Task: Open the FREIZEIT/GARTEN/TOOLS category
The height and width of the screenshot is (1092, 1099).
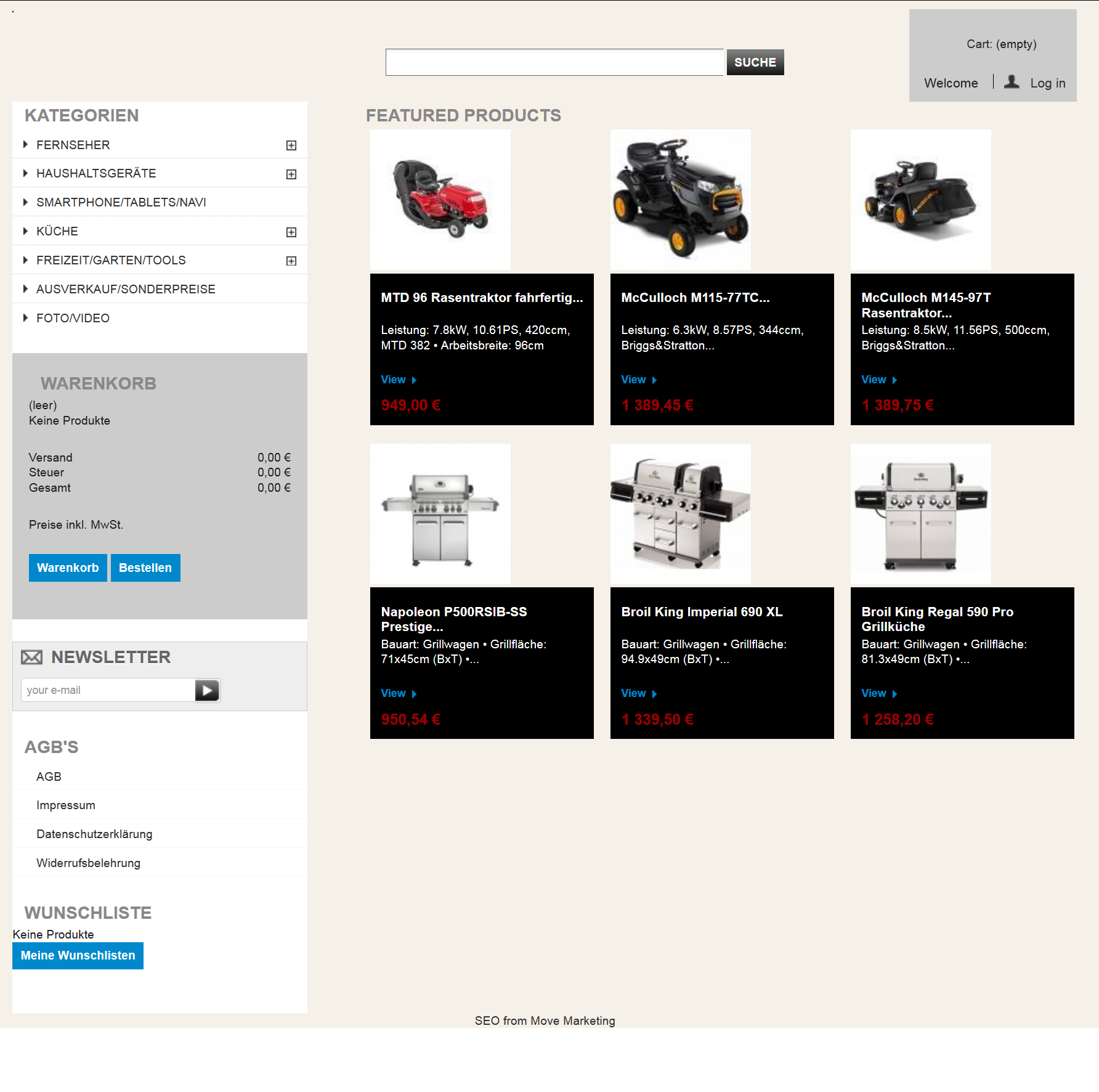Action: (x=111, y=260)
